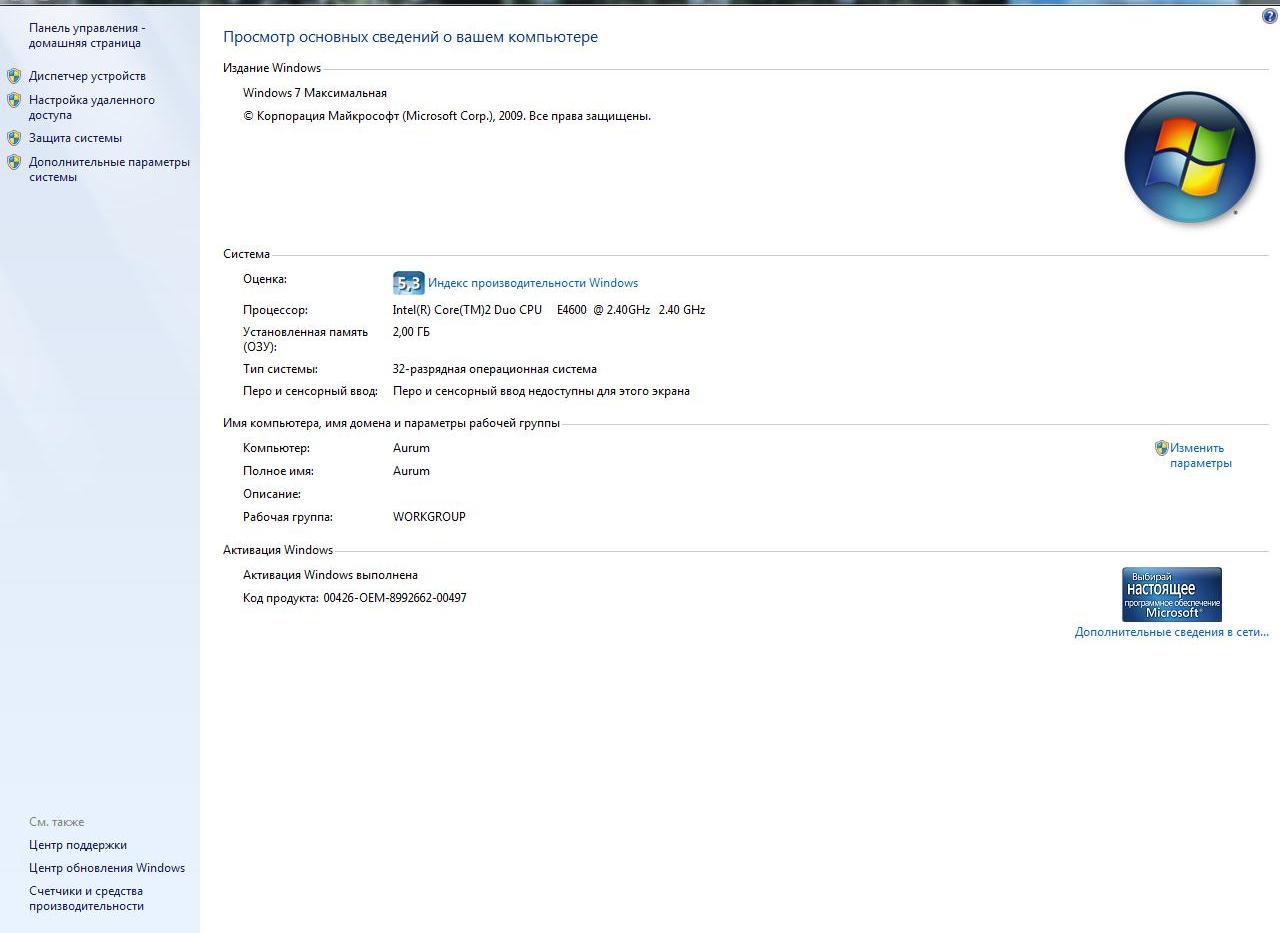Click the 5,3 performance score badge
This screenshot has height=933, width=1280.
coord(408,283)
